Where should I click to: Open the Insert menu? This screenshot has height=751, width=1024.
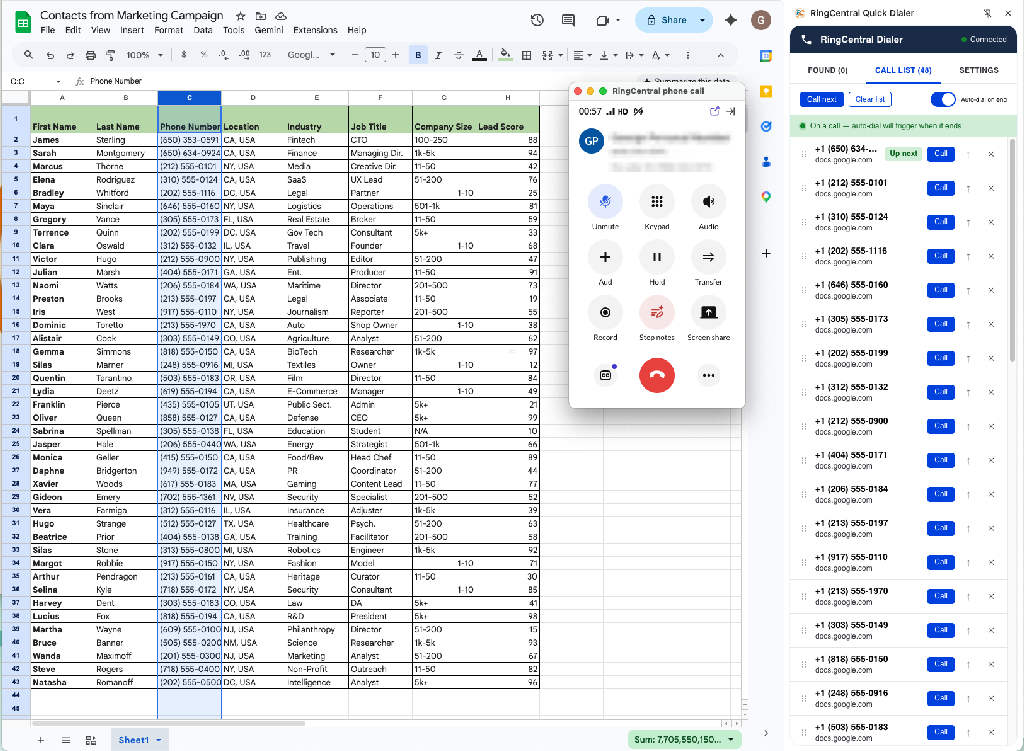click(132, 30)
